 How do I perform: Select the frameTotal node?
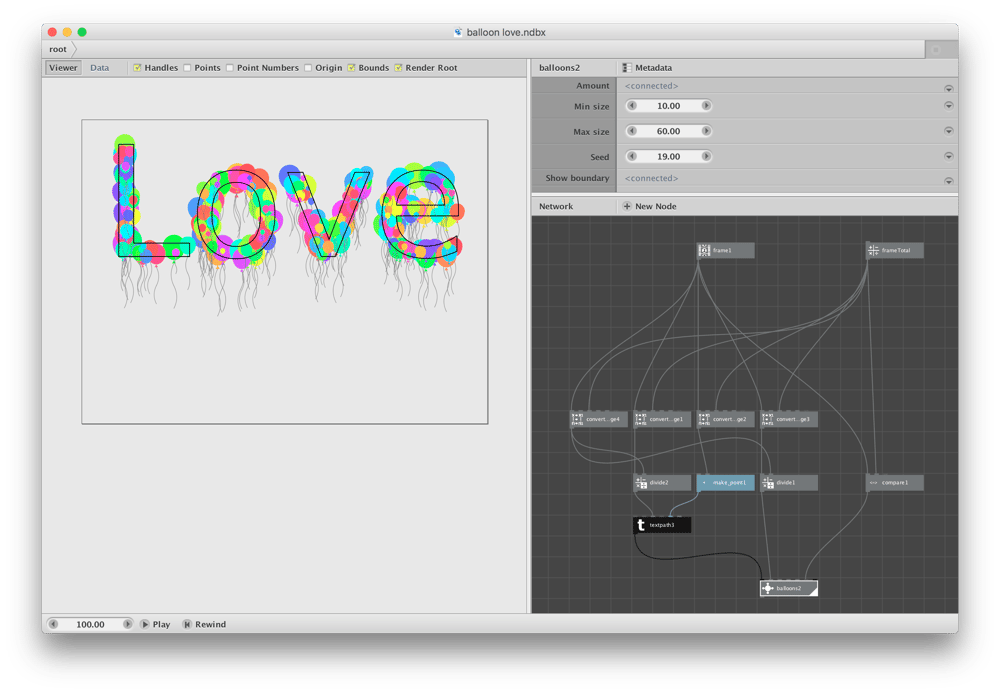tap(894, 251)
